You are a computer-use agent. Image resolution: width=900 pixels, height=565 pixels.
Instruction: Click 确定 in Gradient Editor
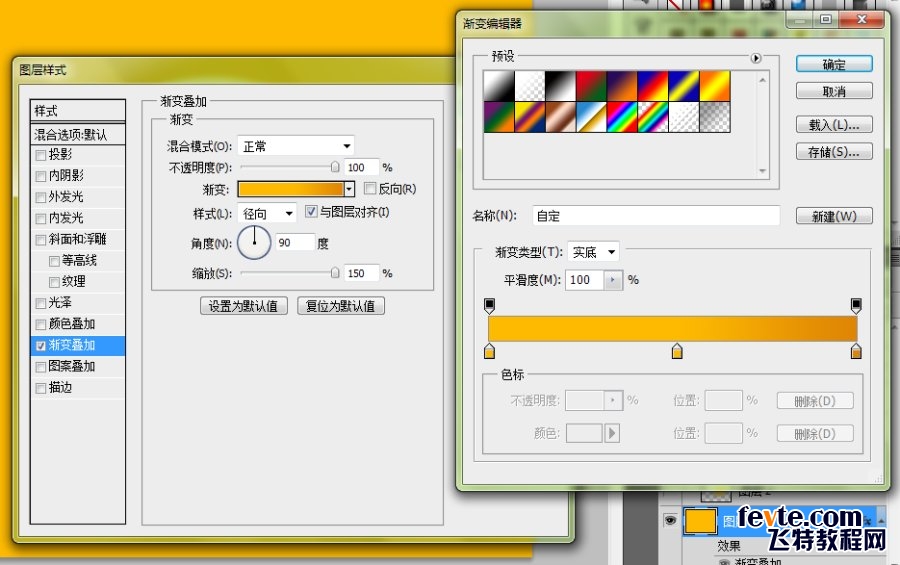tap(834, 64)
